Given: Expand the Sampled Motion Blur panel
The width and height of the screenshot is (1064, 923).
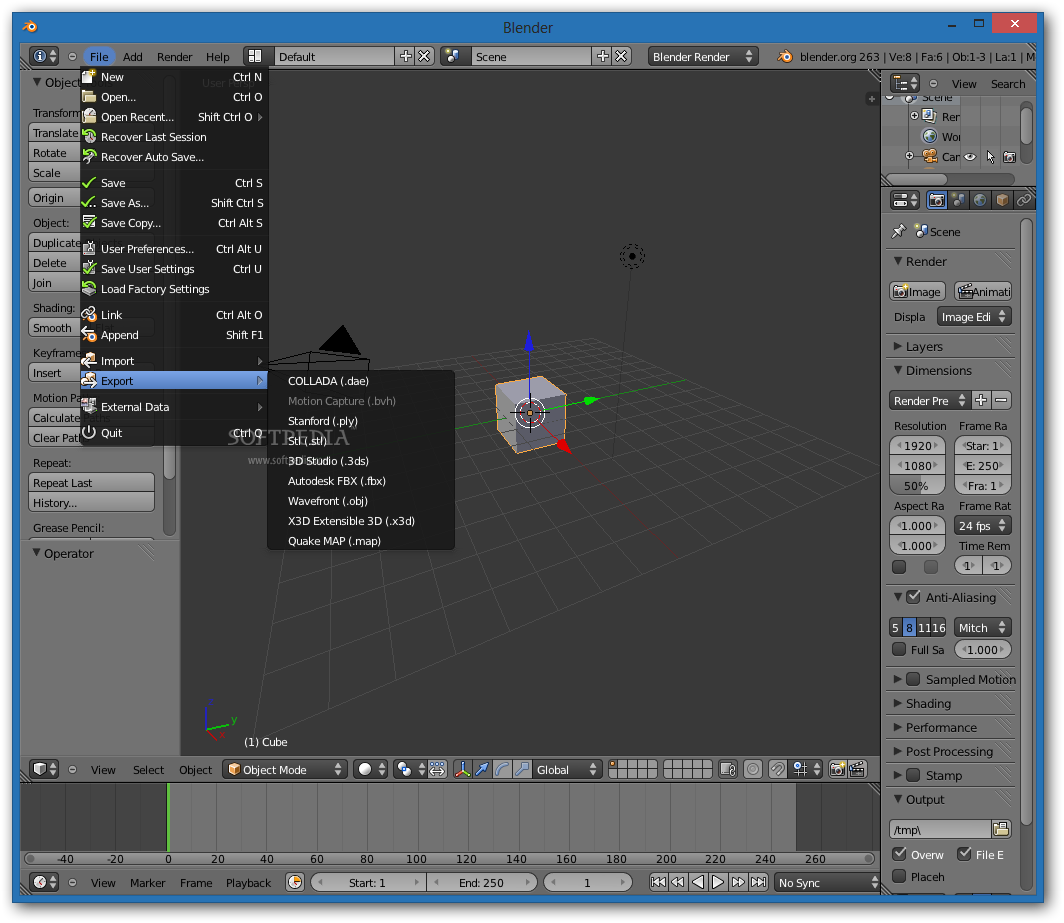Looking at the screenshot, I should (x=897, y=679).
